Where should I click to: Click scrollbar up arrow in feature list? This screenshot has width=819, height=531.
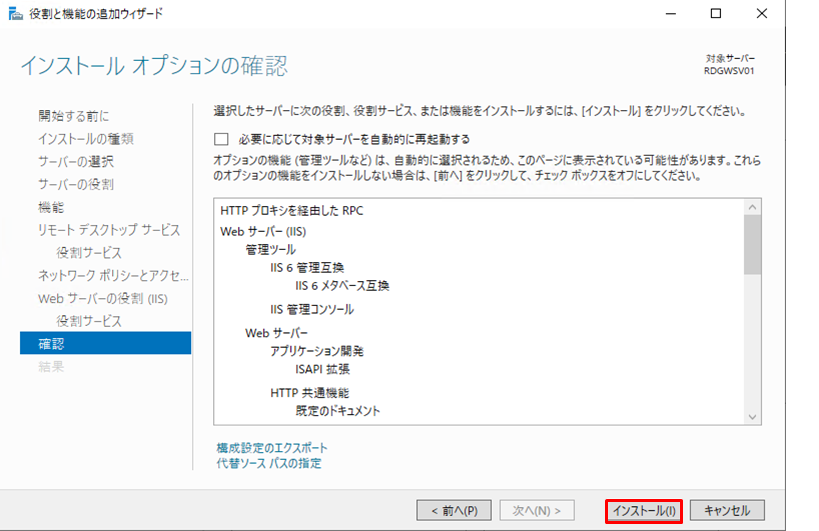tap(753, 207)
